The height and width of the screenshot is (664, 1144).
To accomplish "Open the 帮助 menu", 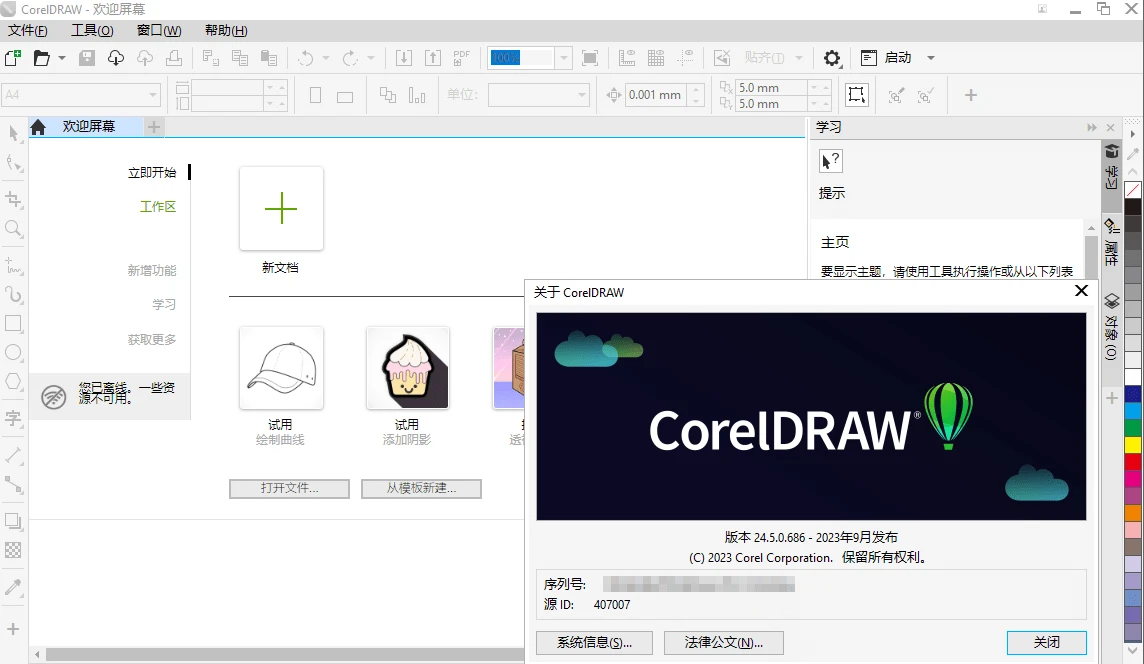I will point(226,30).
